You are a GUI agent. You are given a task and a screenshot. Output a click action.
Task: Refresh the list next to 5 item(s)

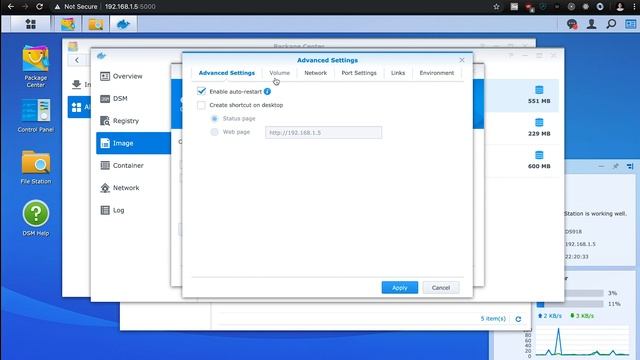[x=518, y=319]
